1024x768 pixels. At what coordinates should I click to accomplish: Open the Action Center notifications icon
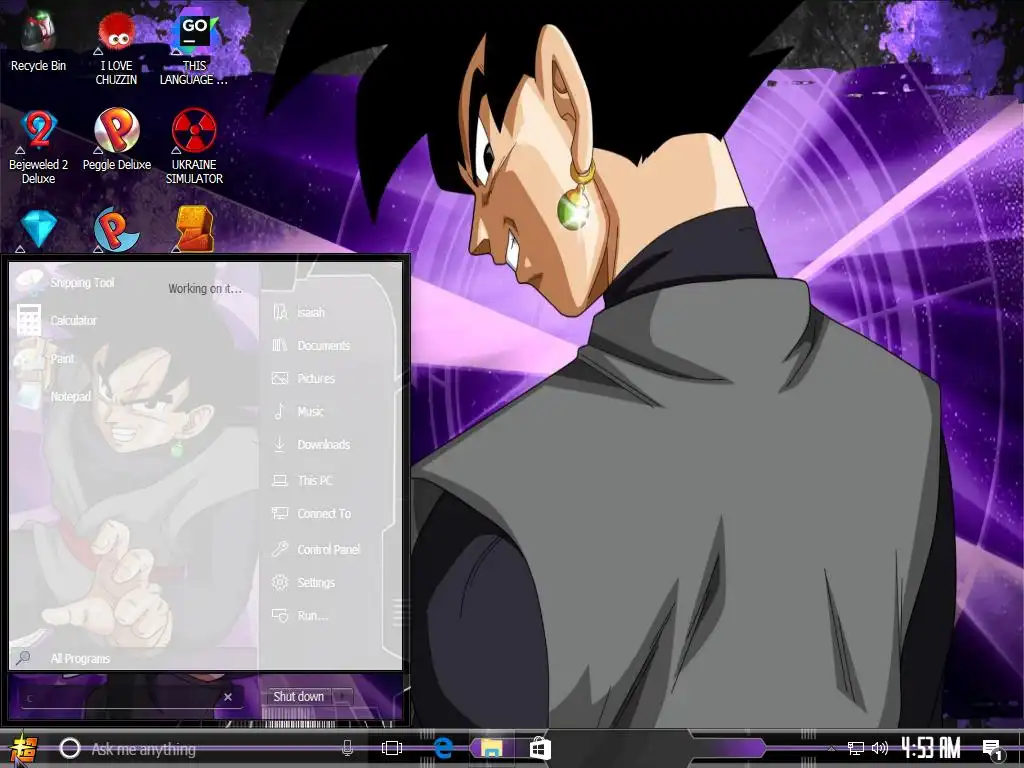click(993, 750)
